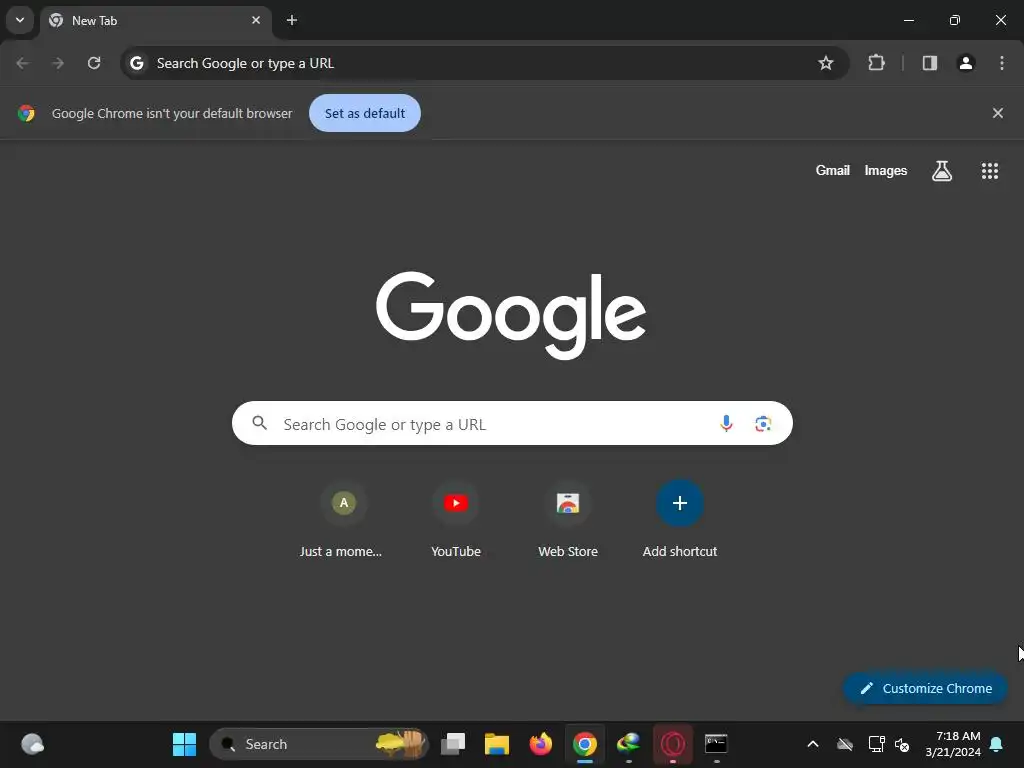The width and height of the screenshot is (1024, 768).
Task: Start voice search with the microphone icon
Action: (x=726, y=423)
